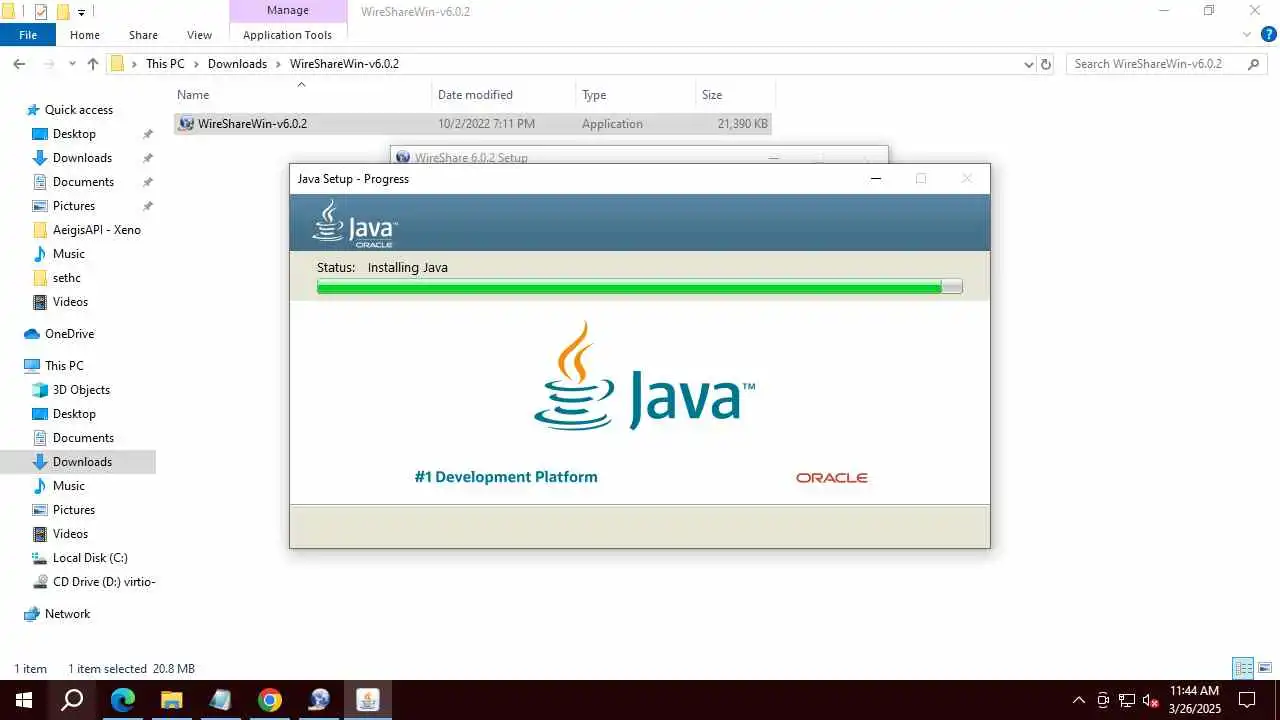Image resolution: width=1280 pixels, height=720 pixels.
Task: Go back in File Explorer
Action: 19,64
